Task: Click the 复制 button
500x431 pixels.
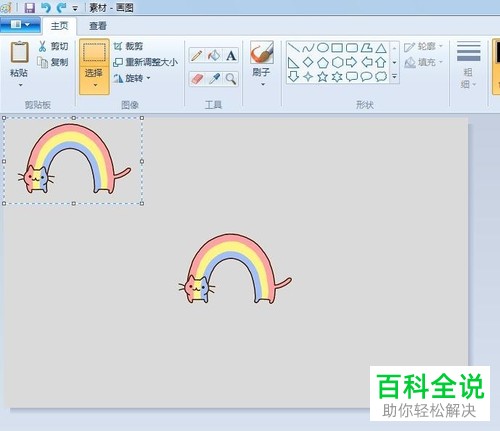Action: pos(53,62)
